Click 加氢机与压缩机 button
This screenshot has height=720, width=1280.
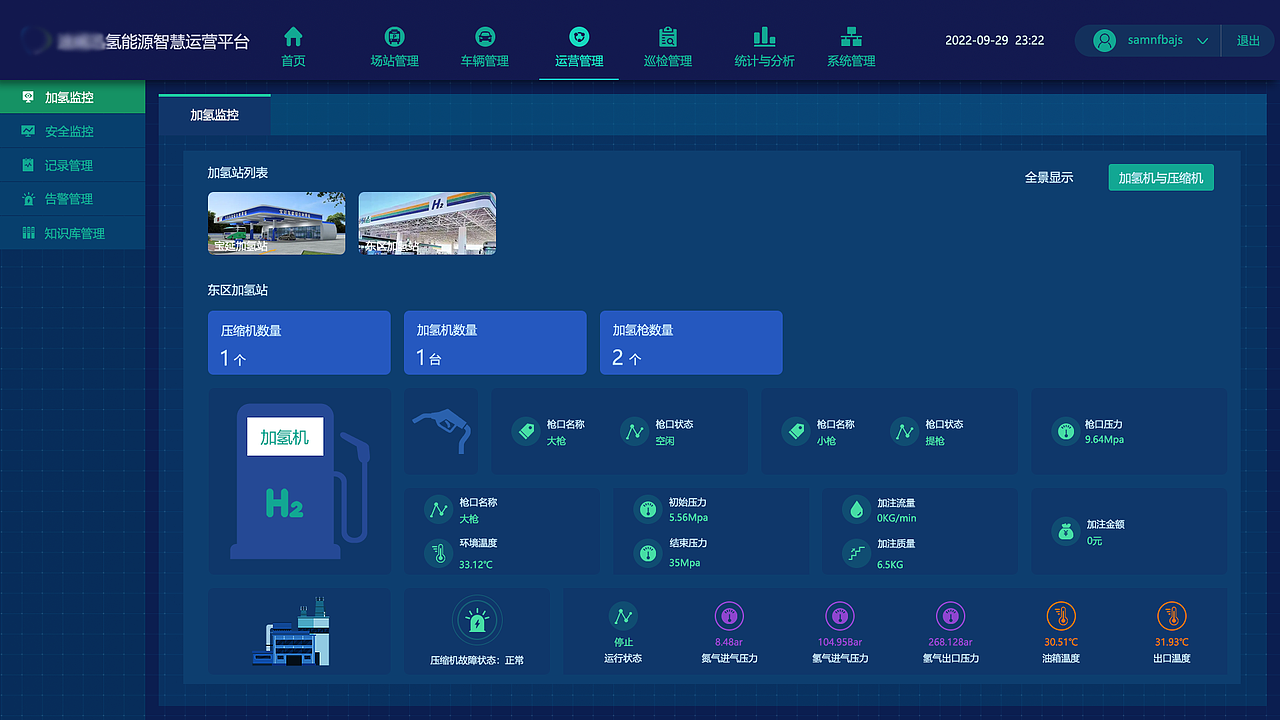tap(1161, 178)
